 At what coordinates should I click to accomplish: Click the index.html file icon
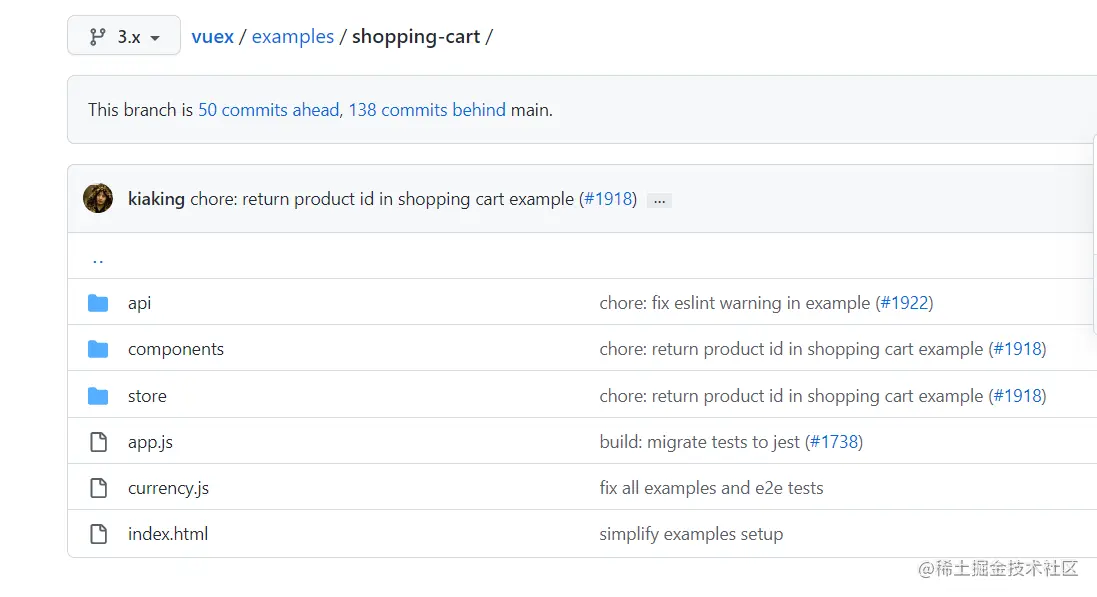[x=98, y=534]
